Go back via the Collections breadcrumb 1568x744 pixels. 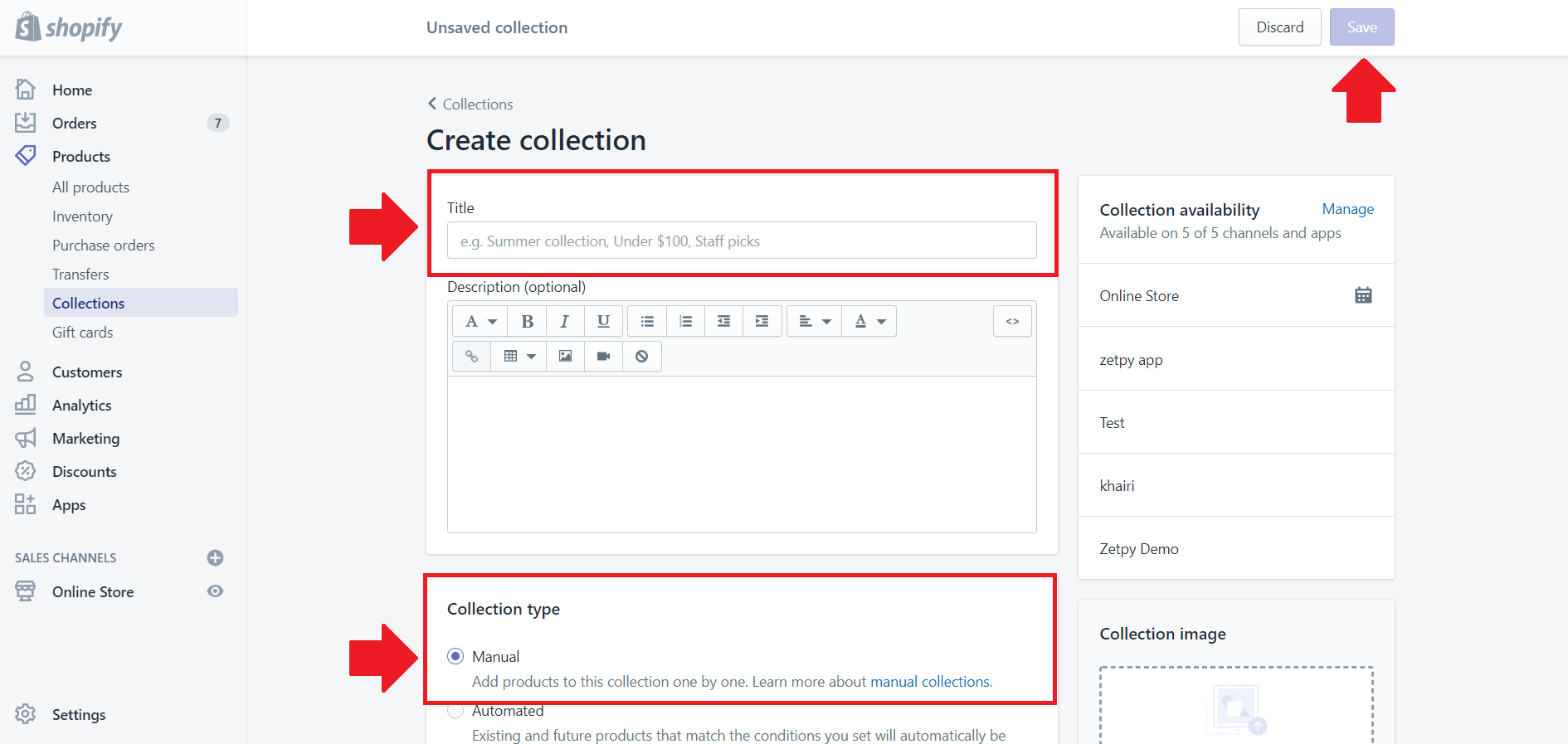click(470, 104)
